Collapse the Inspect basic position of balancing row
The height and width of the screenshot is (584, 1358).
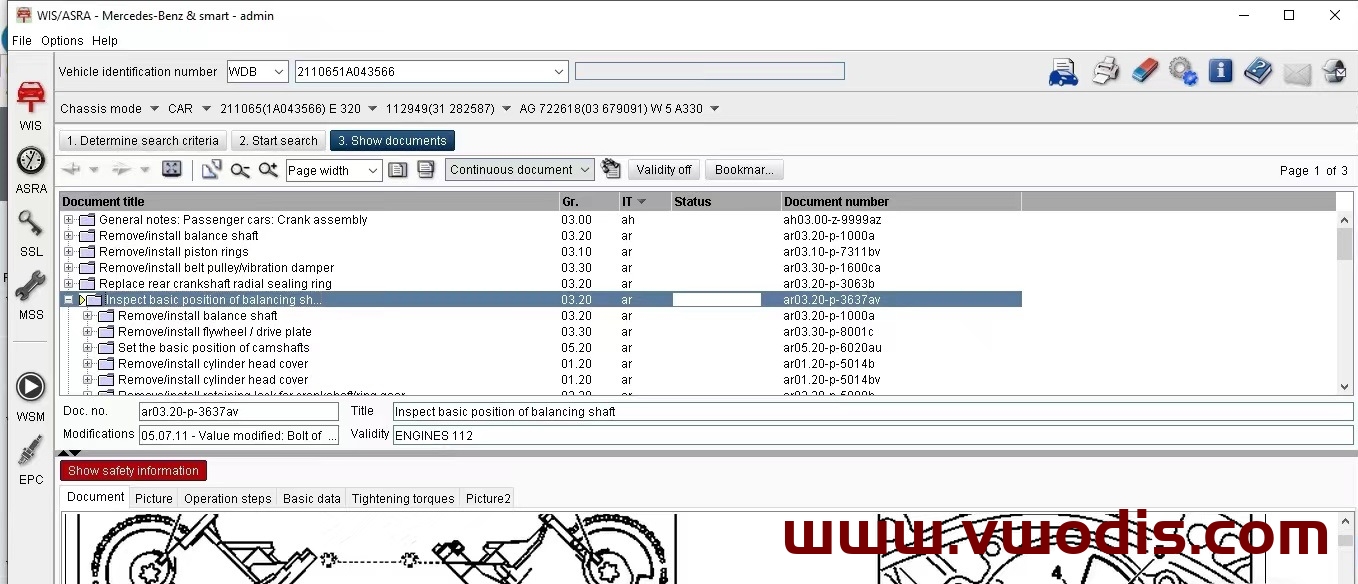[x=69, y=300]
